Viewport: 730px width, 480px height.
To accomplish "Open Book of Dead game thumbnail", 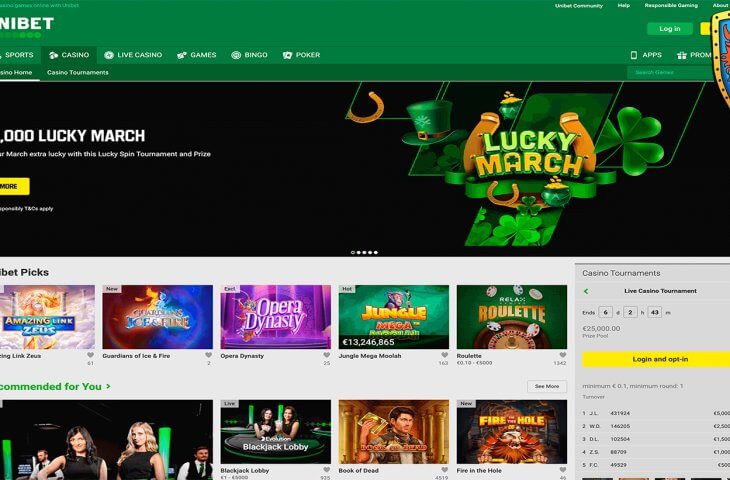I will pos(394,432).
